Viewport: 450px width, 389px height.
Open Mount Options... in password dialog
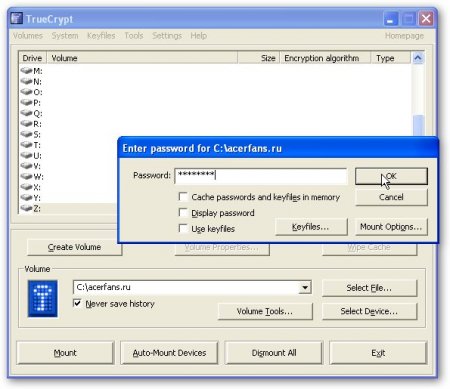click(x=391, y=227)
